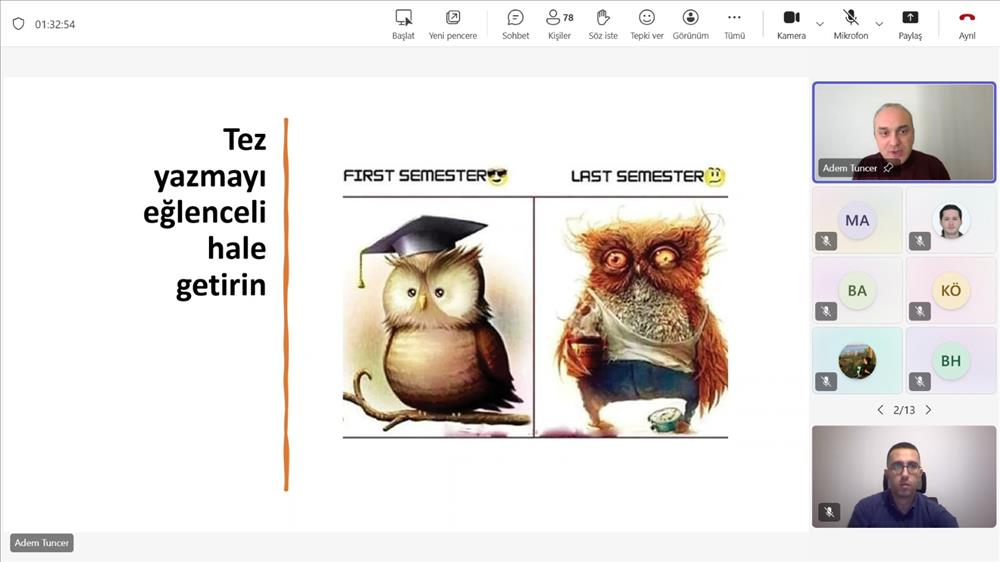Leave the meeting with Ayrıl

pyautogui.click(x=966, y=24)
